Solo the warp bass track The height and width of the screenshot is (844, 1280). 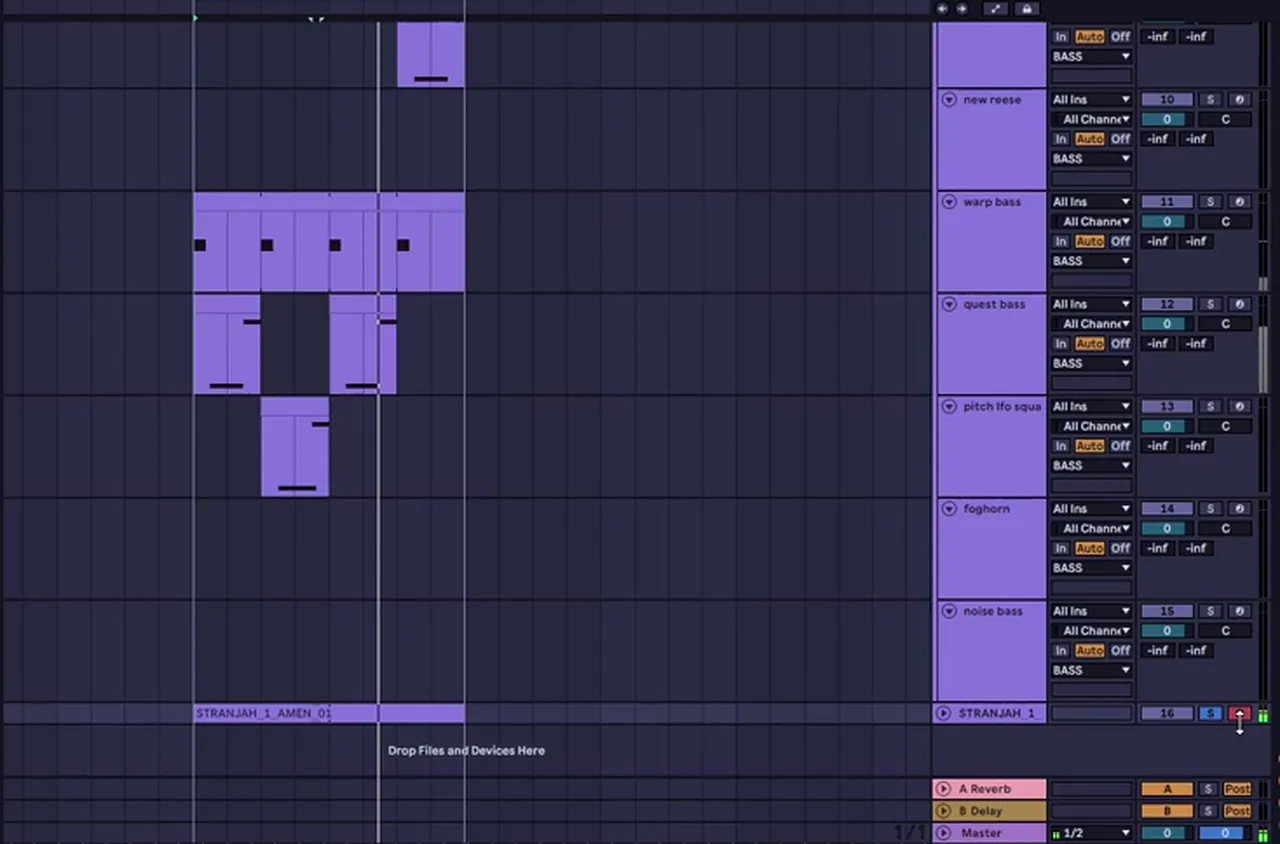(1210, 202)
